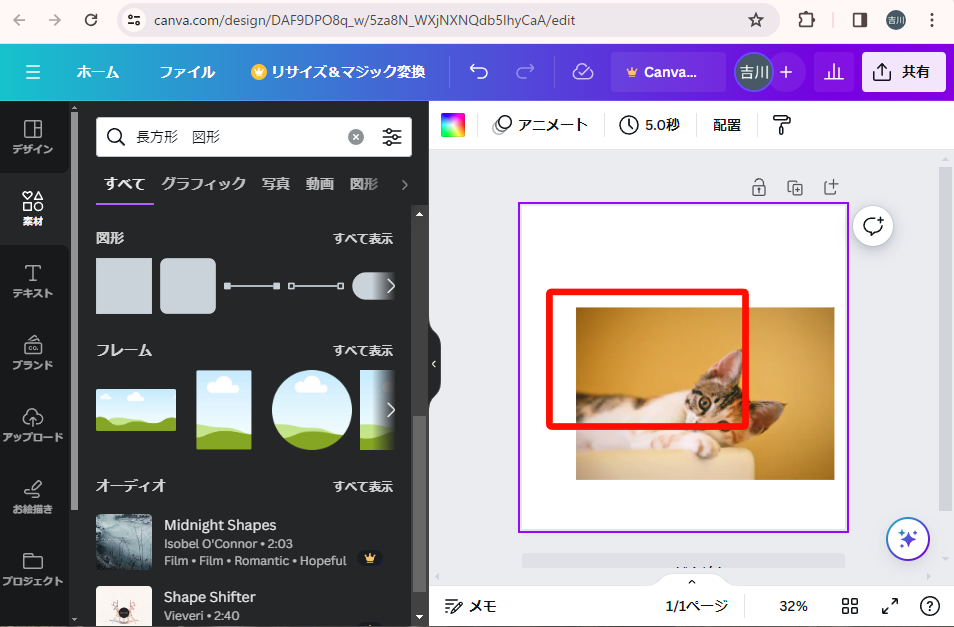
Task: Click the copy style paint roller icon
Action: (781, 125)
